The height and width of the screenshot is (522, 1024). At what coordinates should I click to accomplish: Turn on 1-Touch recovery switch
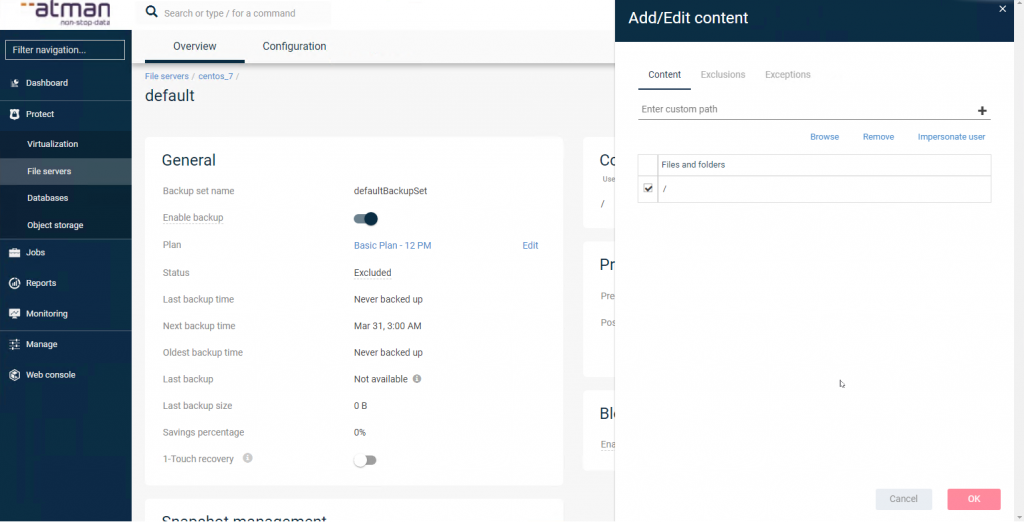tap(365, 460)
